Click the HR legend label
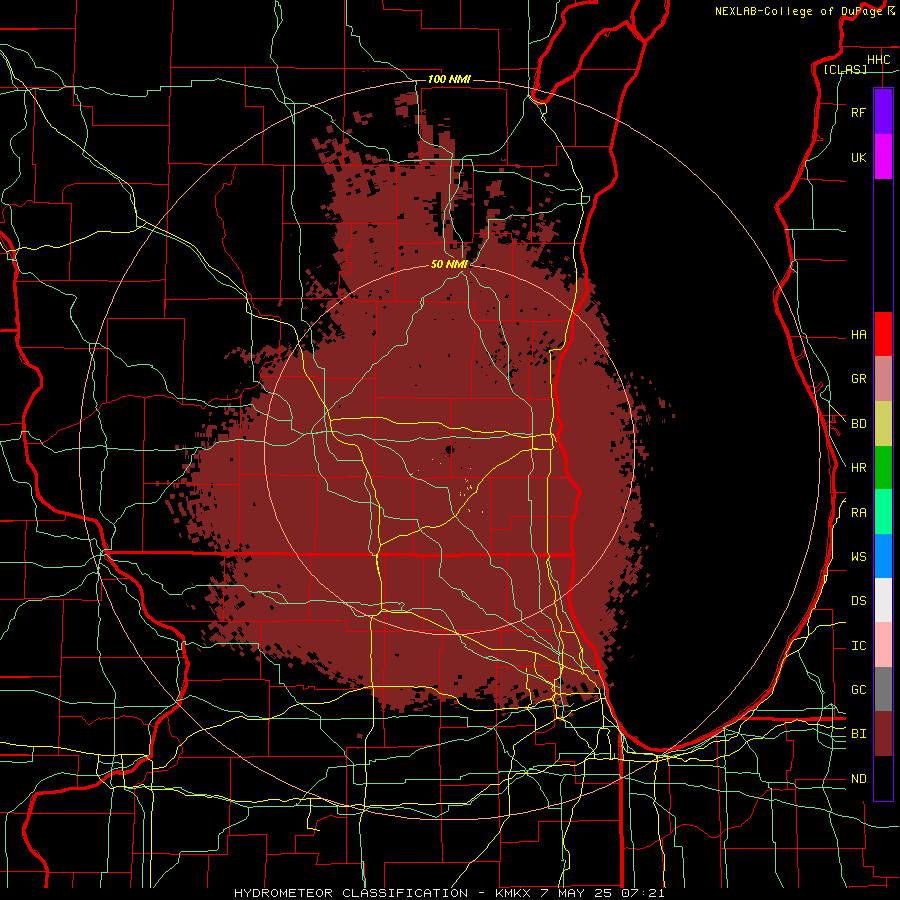Image resolution: width=900 pixels, height=900 pixels. pyautogui.click(x=858, y=468)
